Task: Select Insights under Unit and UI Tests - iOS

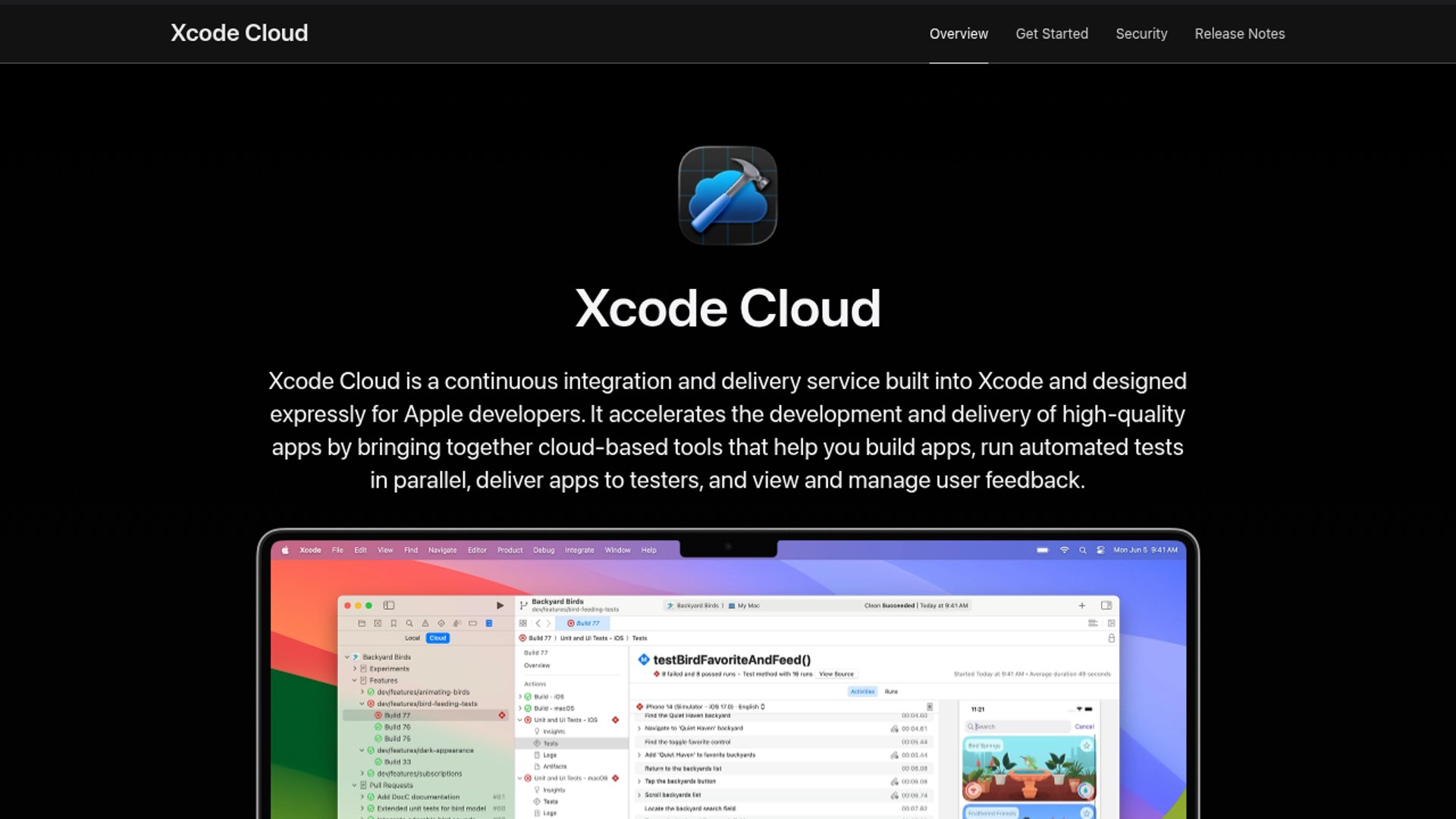Action: [x=554, y=732]
